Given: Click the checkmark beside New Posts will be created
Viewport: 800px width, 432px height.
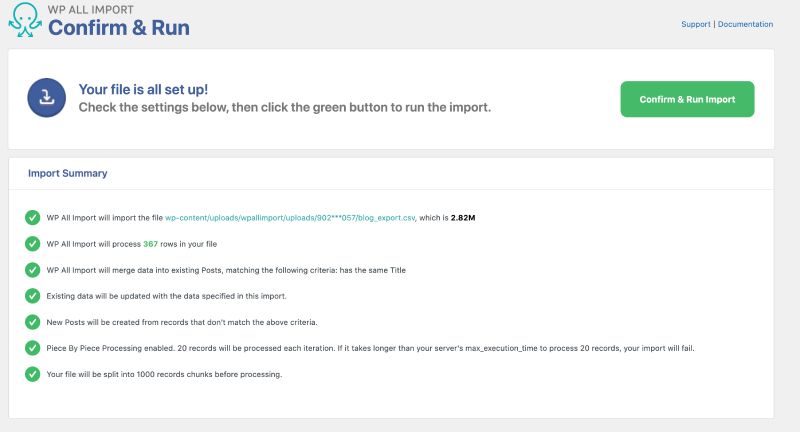Looking at the screenshot, I should click(x=33, y=322).
